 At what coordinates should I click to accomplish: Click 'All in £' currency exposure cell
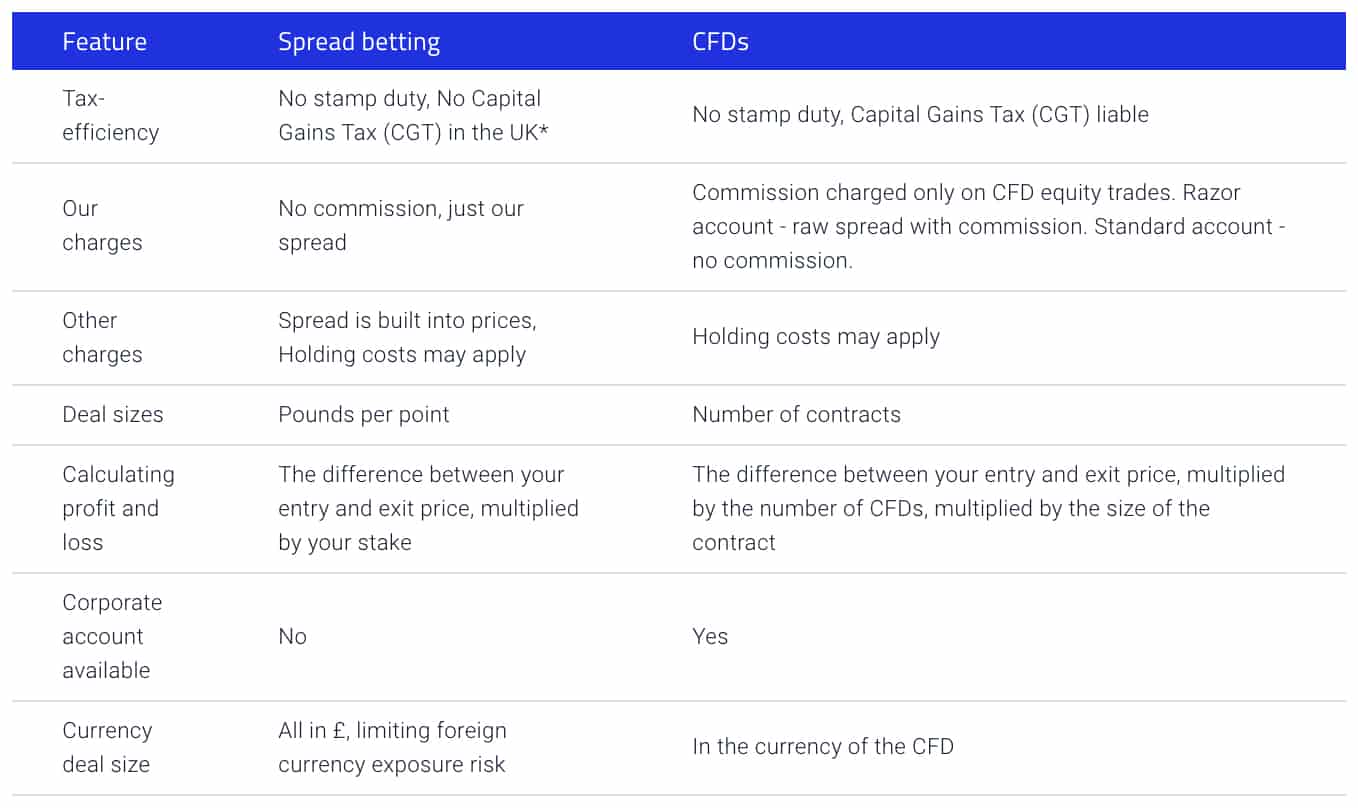coord(392,747)
